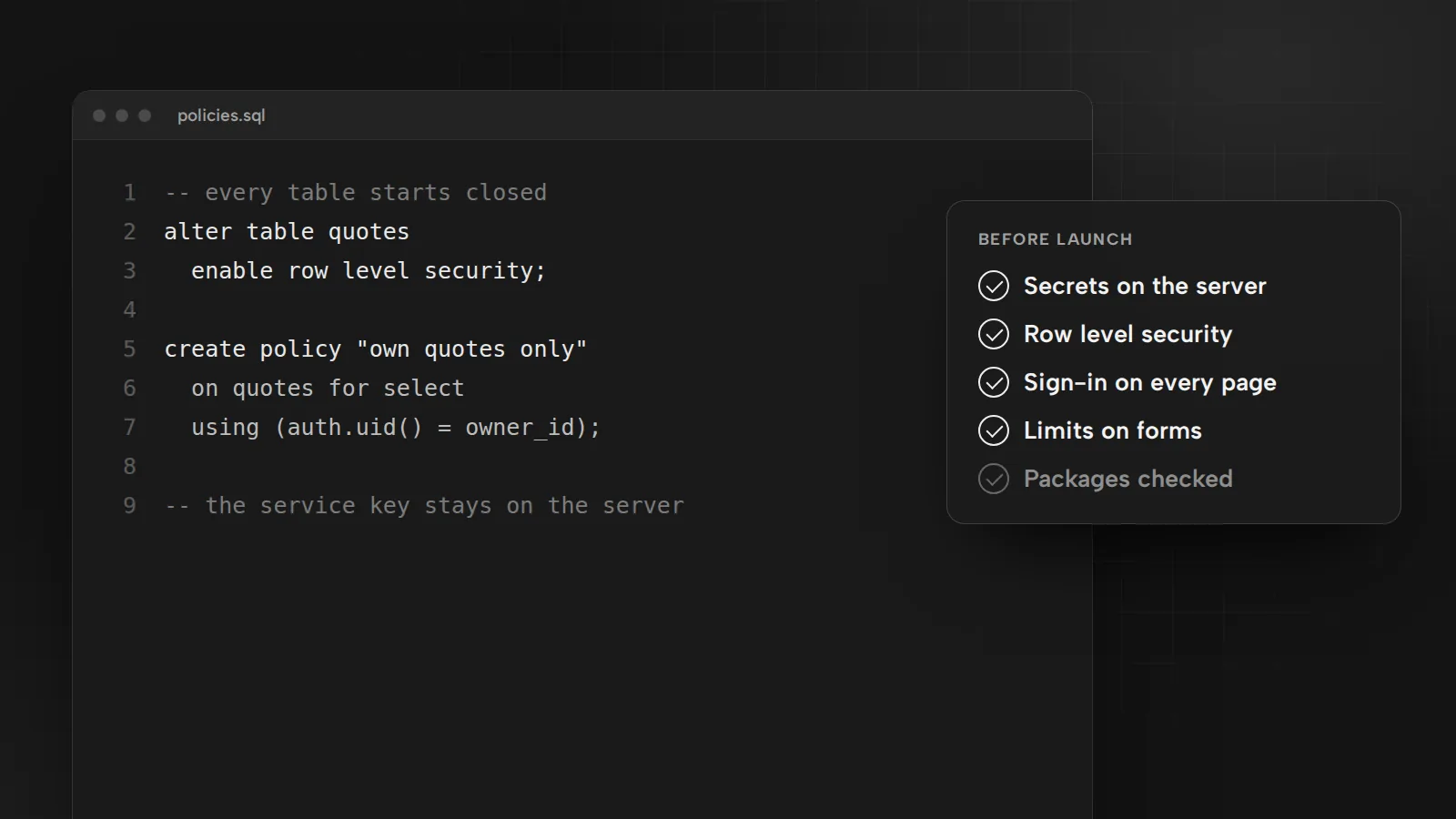Click the 'Row level security' checklist text

1127,335
